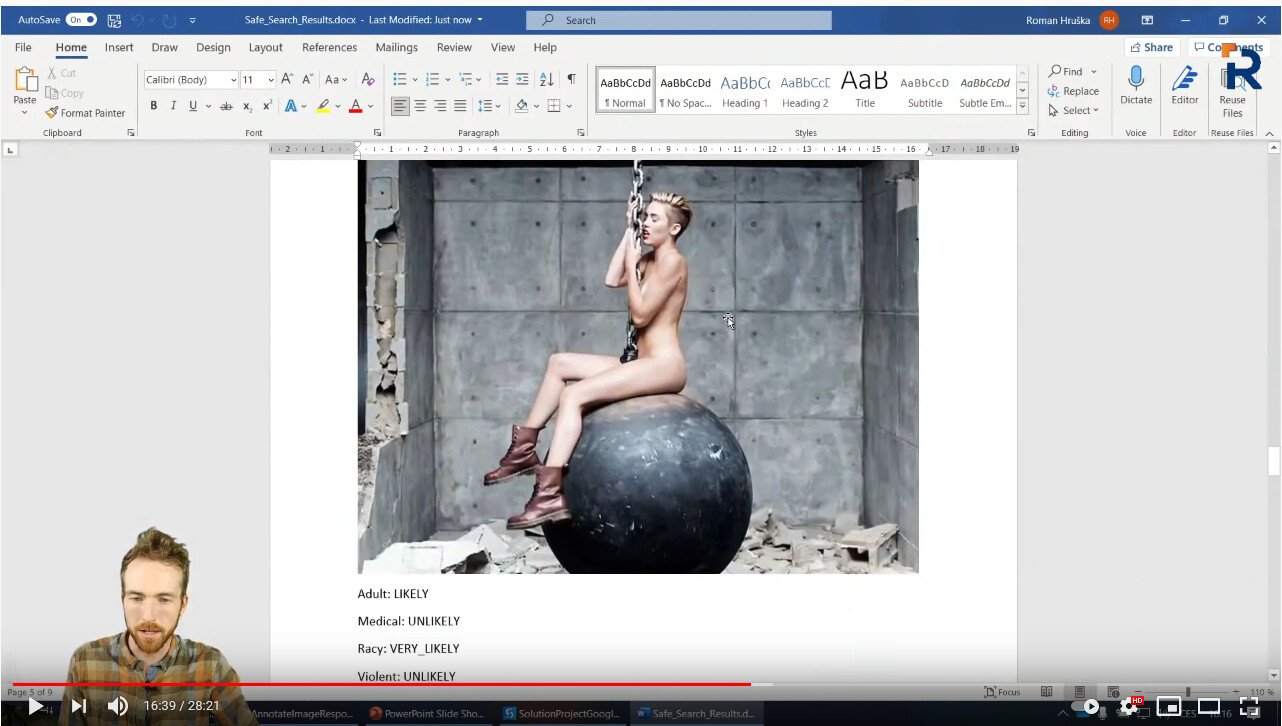
Task: Clear all formatting icon
Action: (368, 79)
